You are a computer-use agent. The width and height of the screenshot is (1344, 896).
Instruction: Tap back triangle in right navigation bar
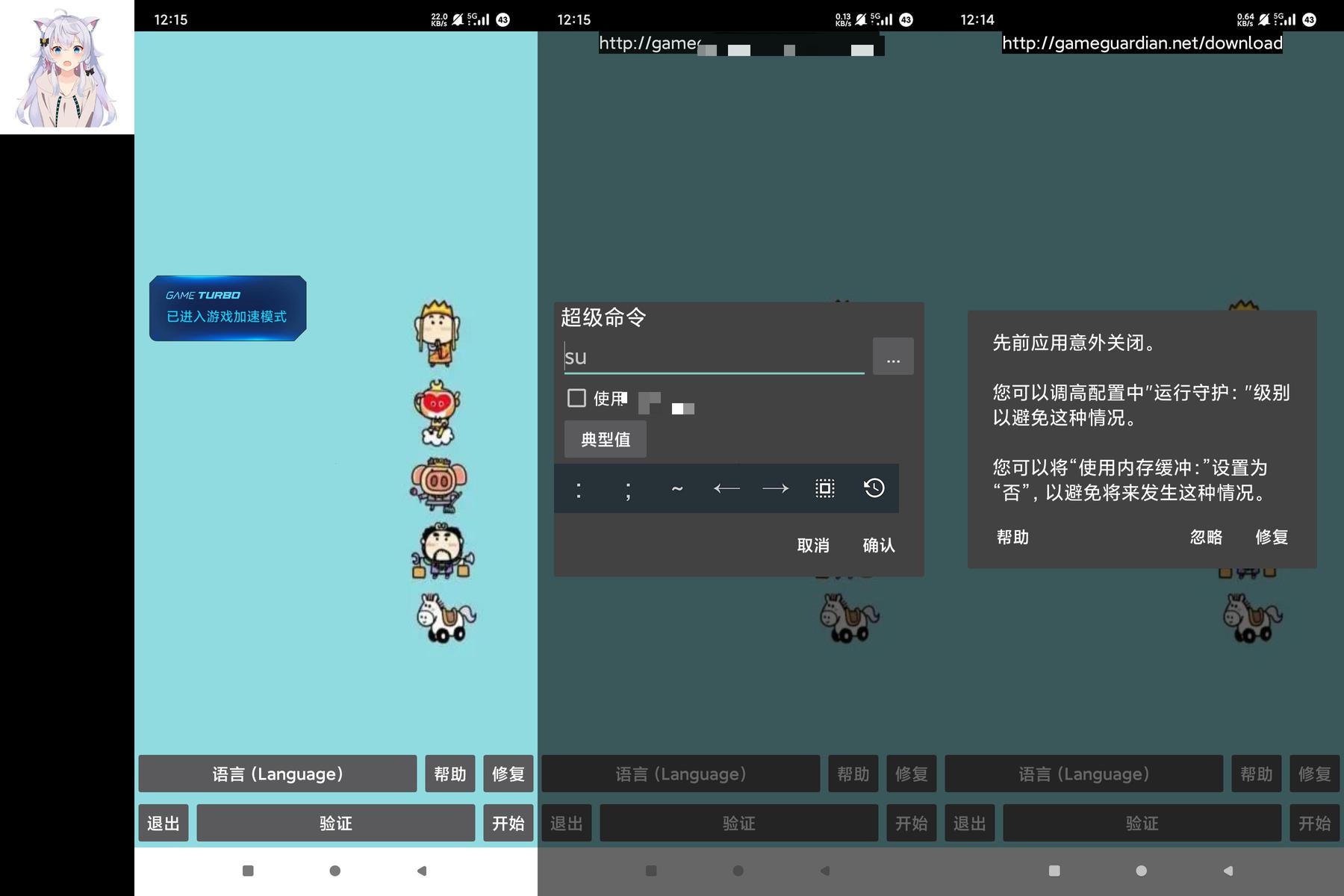(x=1228, y=871)
